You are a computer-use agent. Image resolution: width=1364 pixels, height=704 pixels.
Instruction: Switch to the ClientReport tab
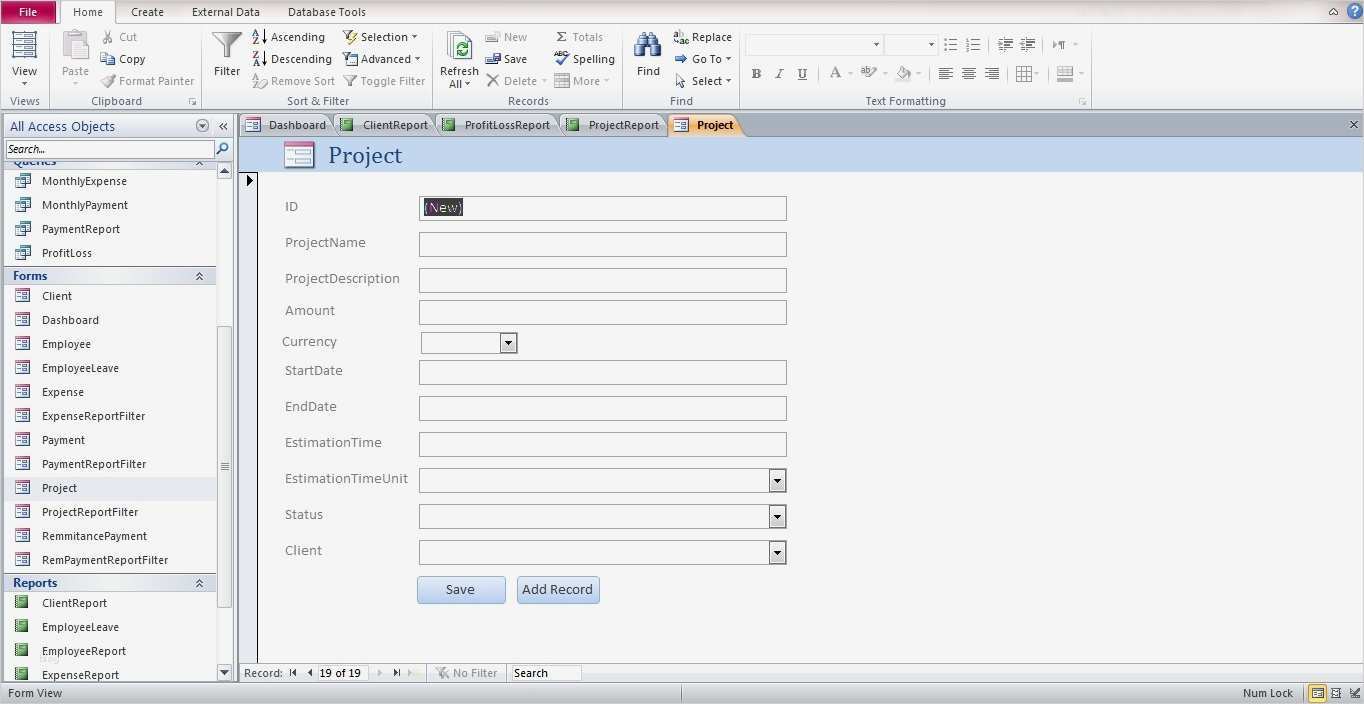(395, 124)
